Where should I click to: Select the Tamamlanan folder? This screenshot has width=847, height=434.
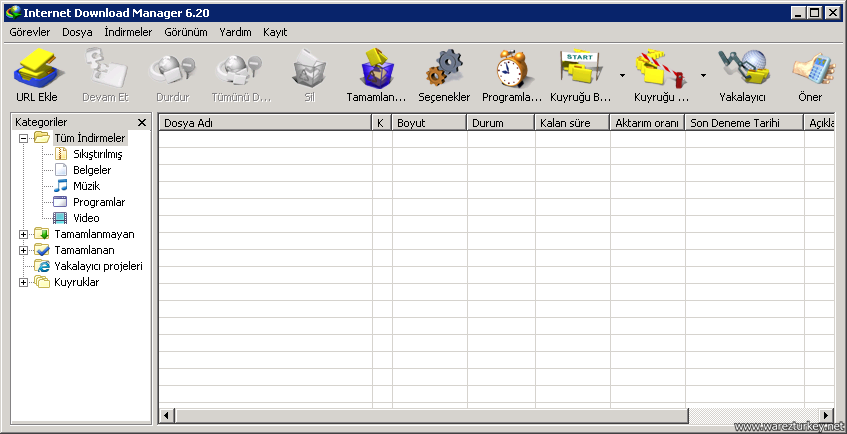click(84, 250)
